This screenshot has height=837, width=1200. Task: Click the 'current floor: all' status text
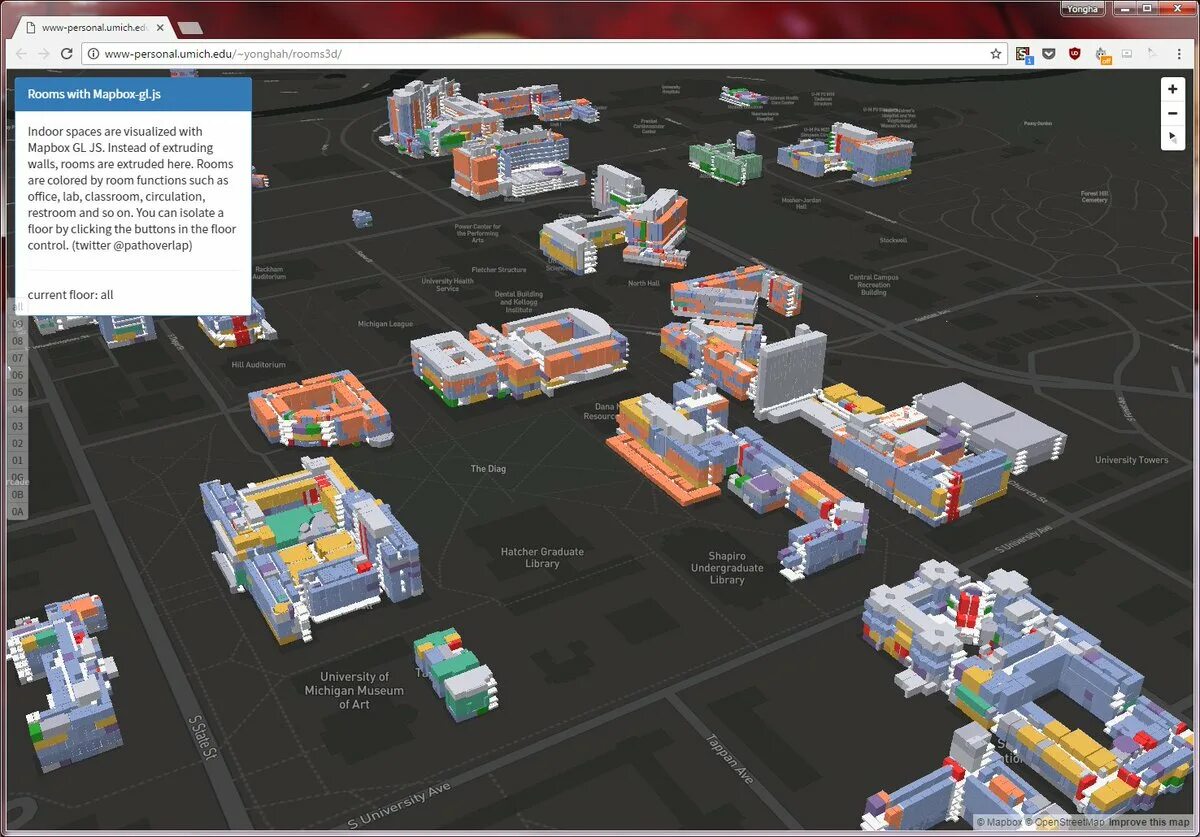tap(71, 295)
